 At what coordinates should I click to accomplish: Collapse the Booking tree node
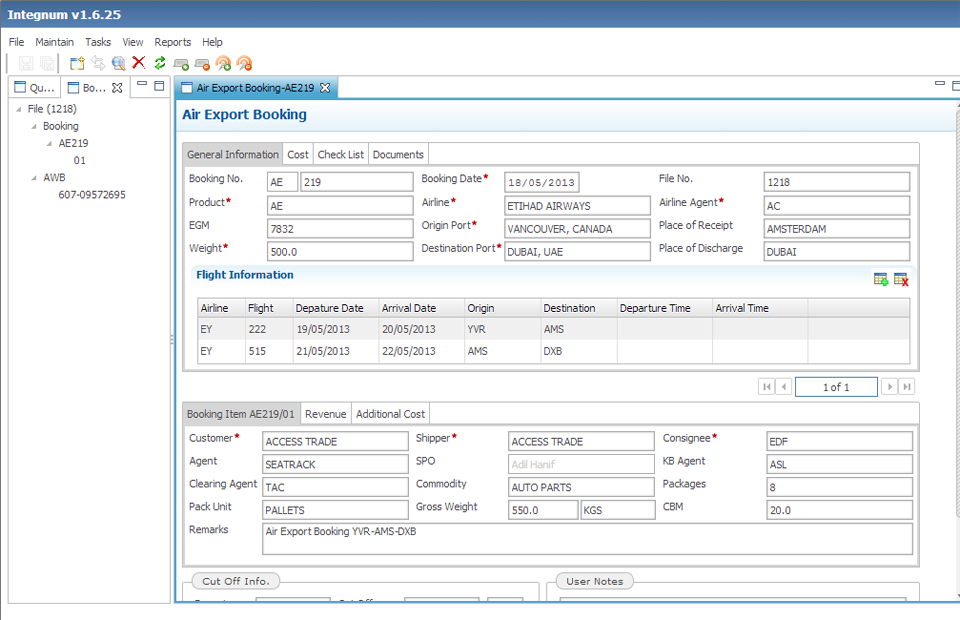click(x=34, y=127)
